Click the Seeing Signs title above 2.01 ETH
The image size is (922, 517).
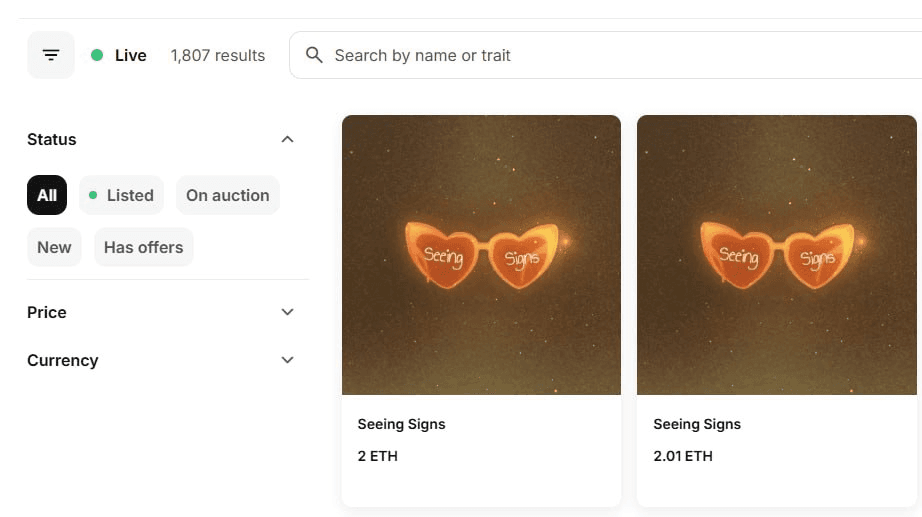point(697,424)
